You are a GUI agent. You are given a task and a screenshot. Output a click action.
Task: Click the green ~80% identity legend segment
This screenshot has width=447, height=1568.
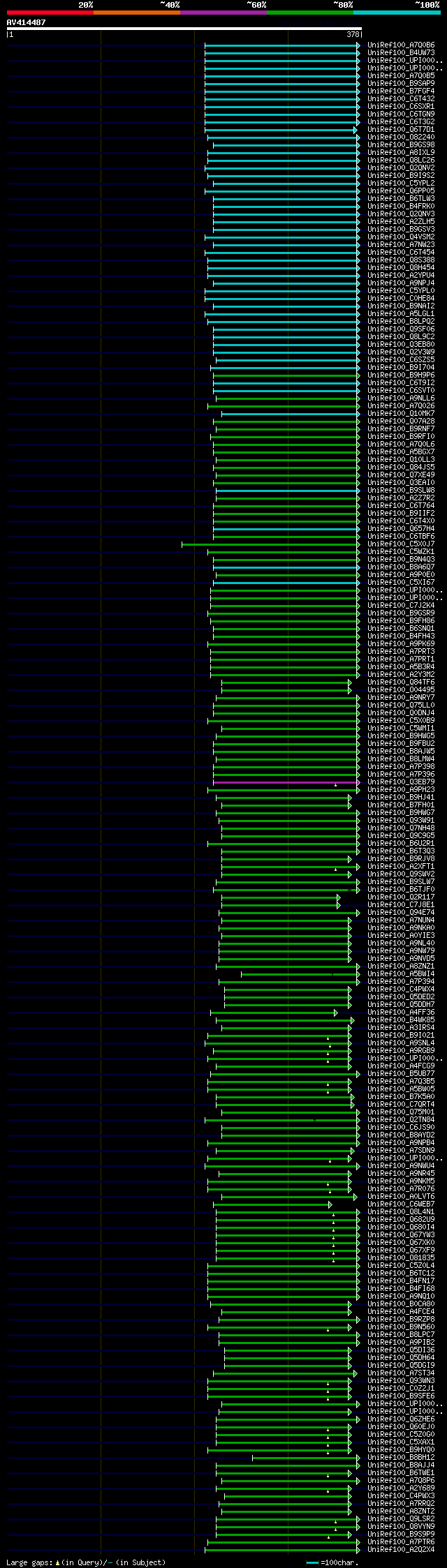pos(310,13)
